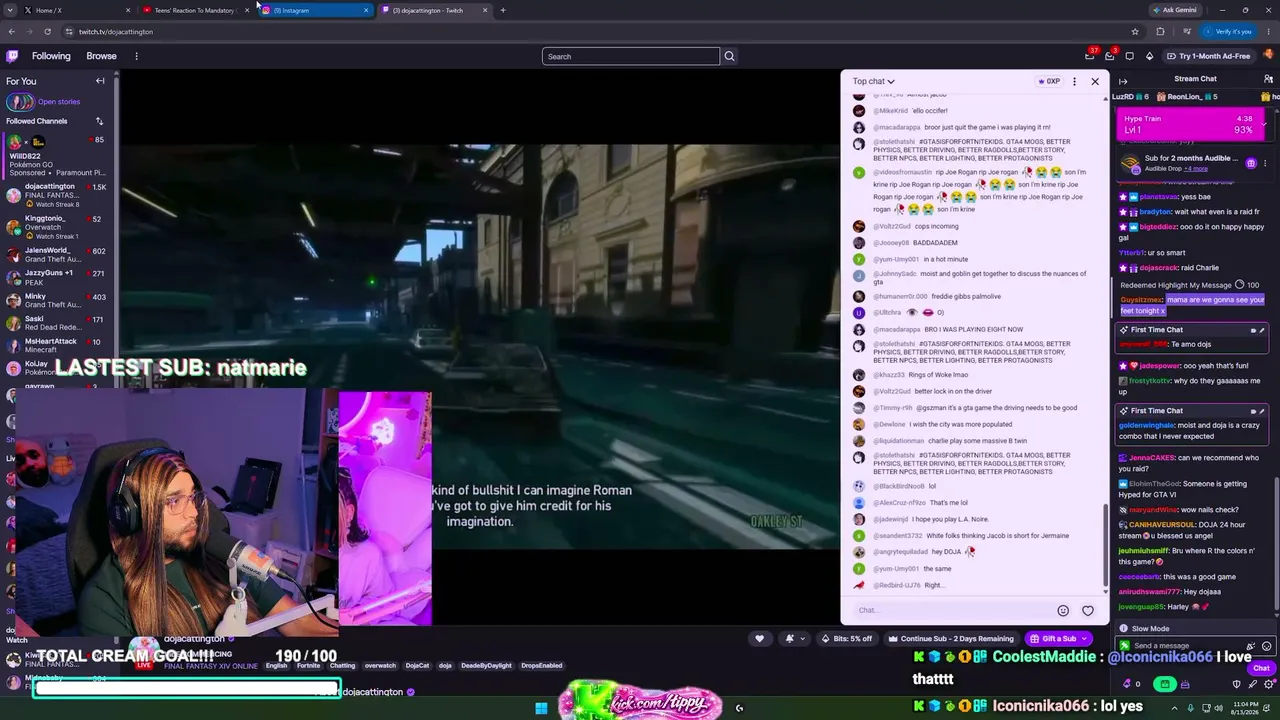1280x720 pixels.
Task: Click the Get Bits diamond icon in top bar
Action: pos(1149,56)
